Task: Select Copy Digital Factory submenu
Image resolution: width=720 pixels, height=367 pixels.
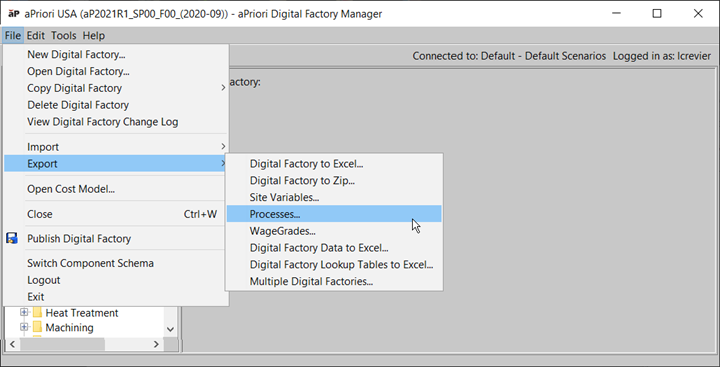Action: (116, 88)
